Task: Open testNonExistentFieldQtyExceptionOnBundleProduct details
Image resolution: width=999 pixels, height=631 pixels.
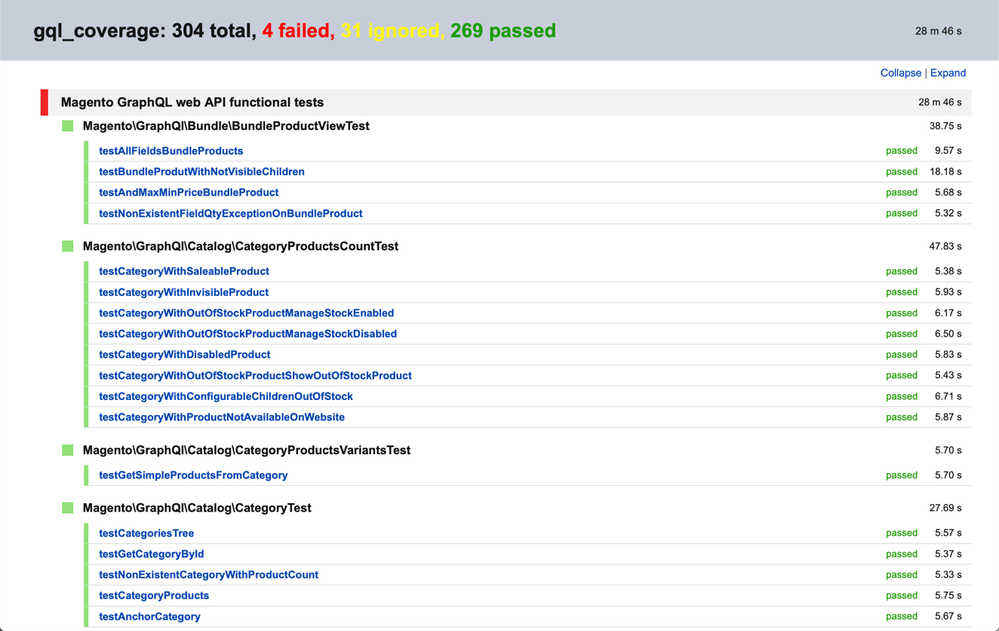Action: pos(230,213)
